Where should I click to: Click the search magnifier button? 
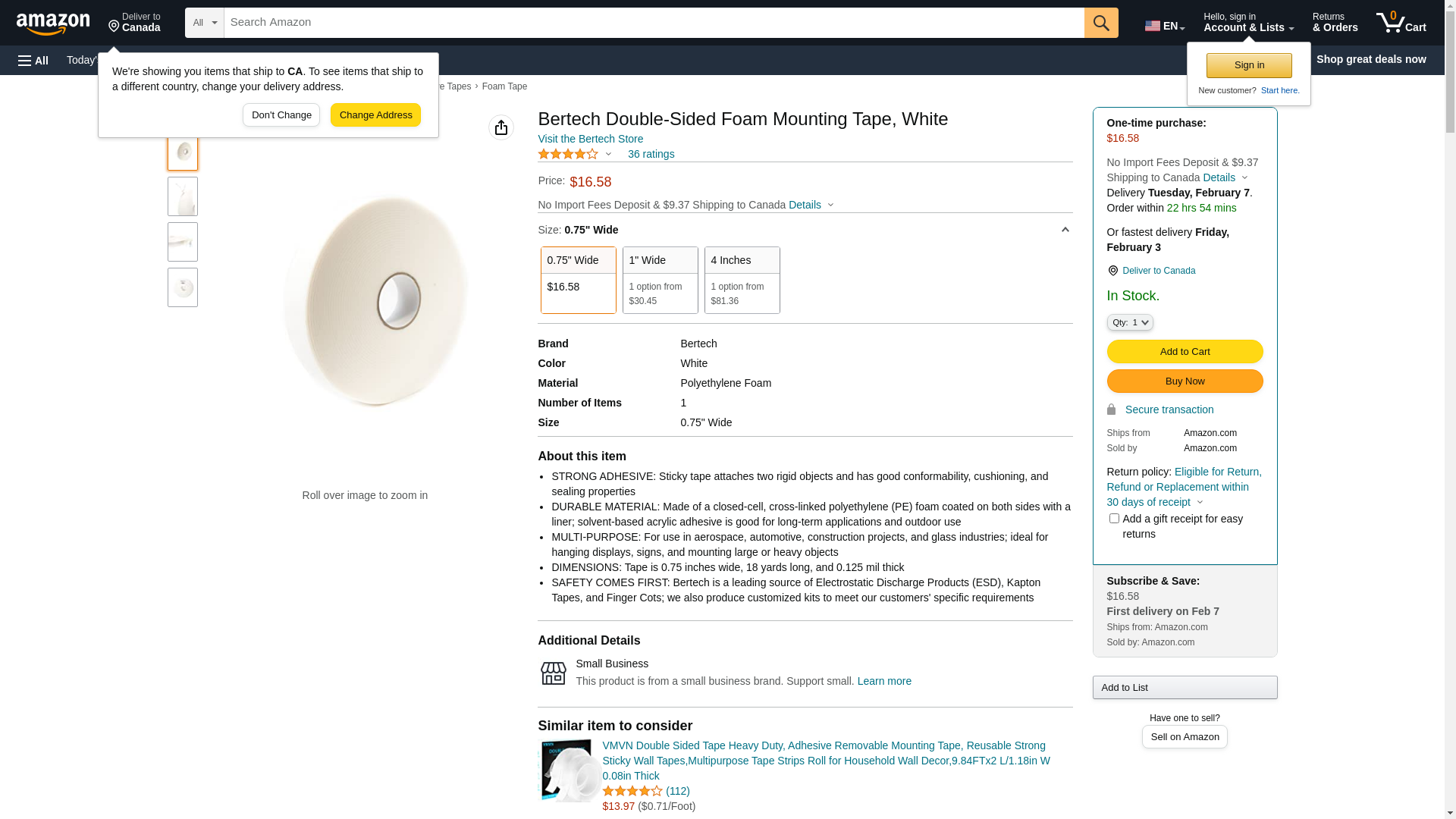pos(1101,23)
